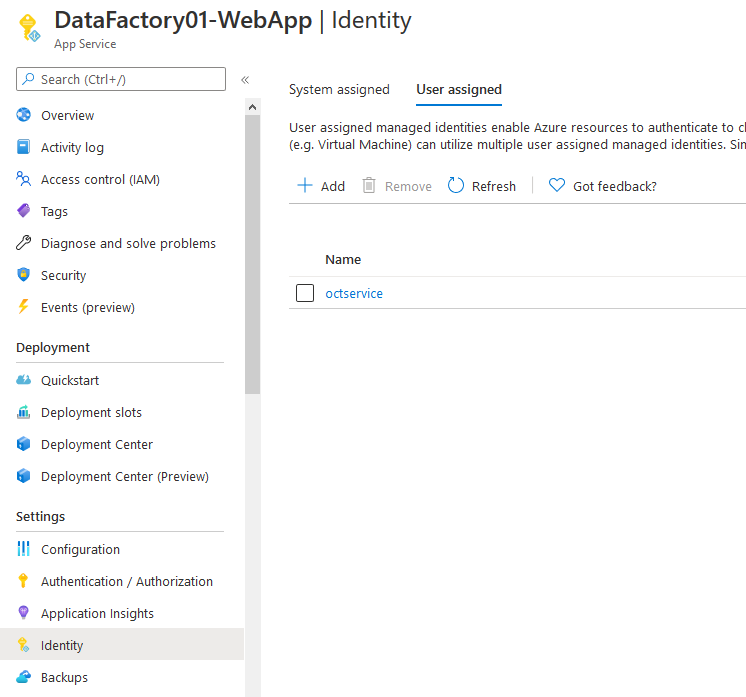Refresh the identity list

tap(482, 186)
